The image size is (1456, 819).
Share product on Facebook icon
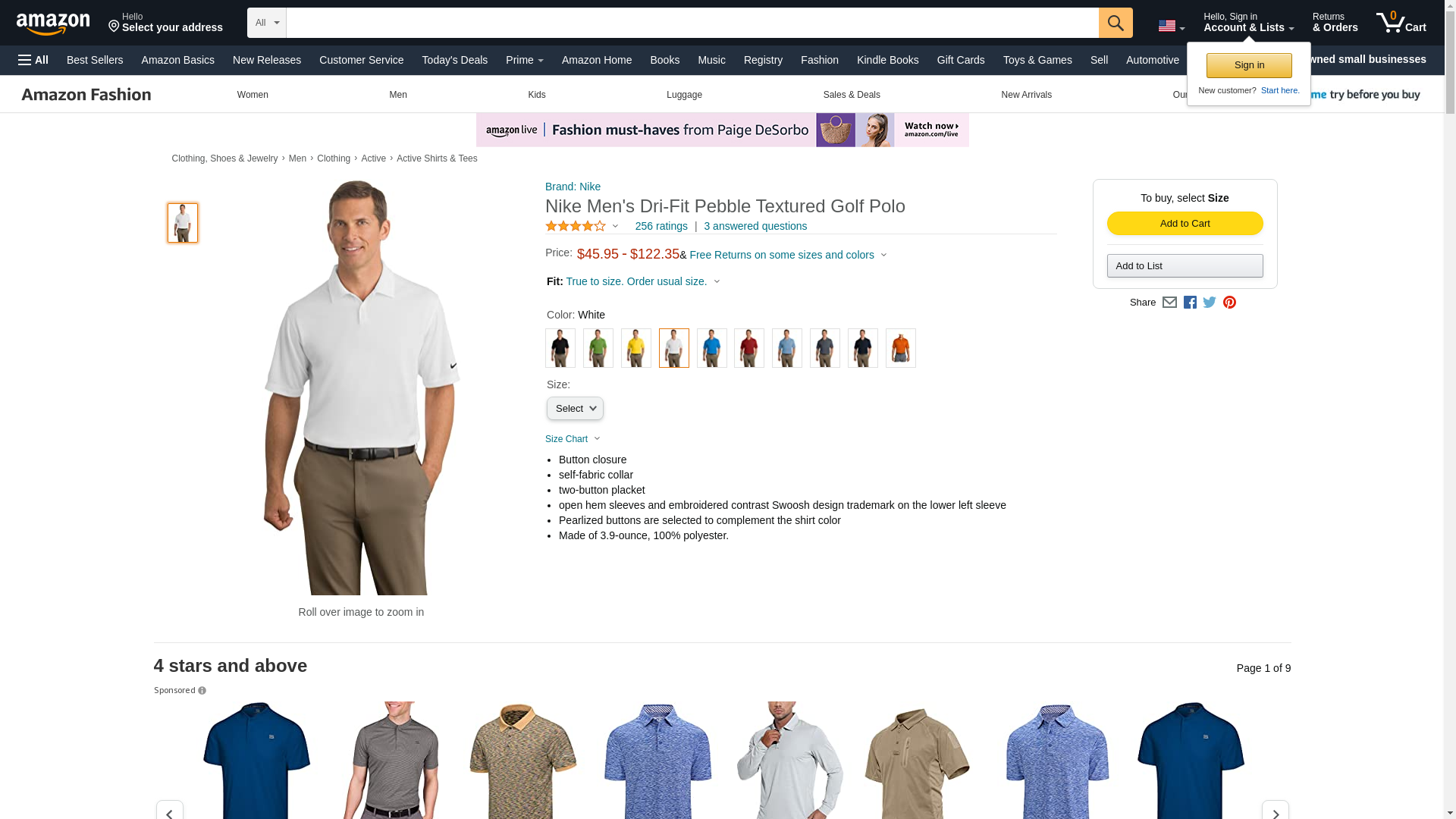1190,302
